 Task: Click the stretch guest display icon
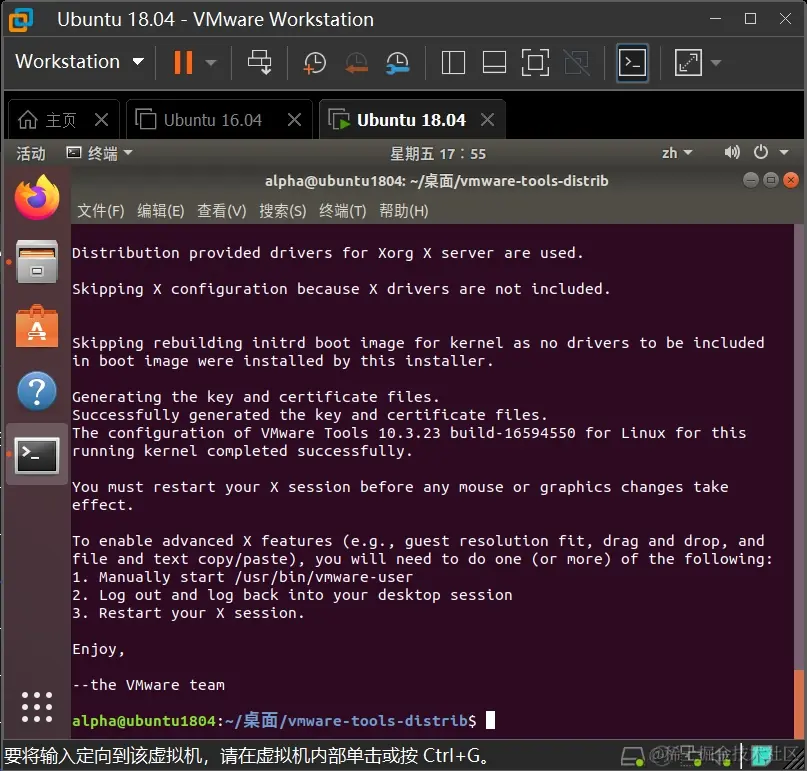[688, 63]
